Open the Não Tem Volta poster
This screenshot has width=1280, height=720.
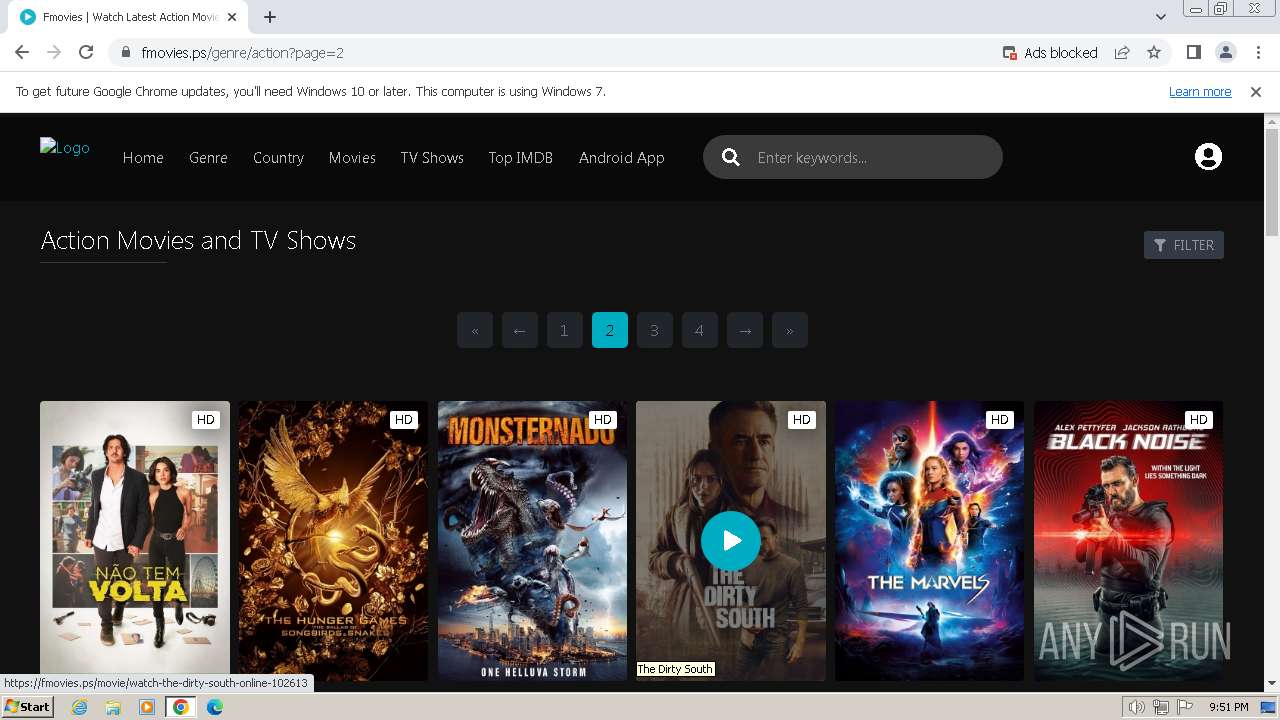(135, 541)
